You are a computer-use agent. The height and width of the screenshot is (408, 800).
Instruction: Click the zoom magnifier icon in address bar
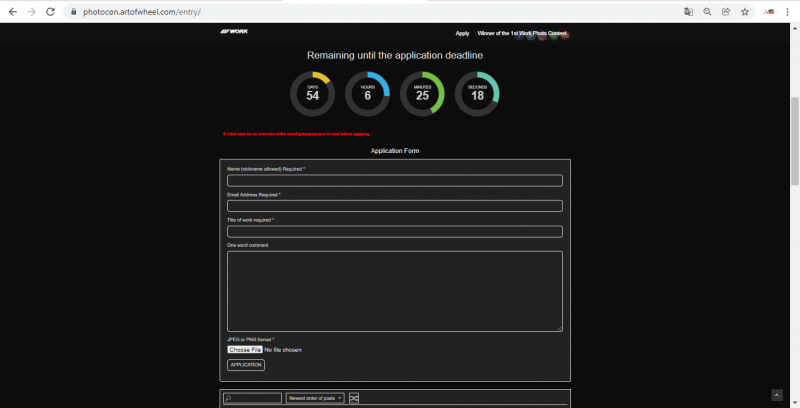click(x=707, y=11)
